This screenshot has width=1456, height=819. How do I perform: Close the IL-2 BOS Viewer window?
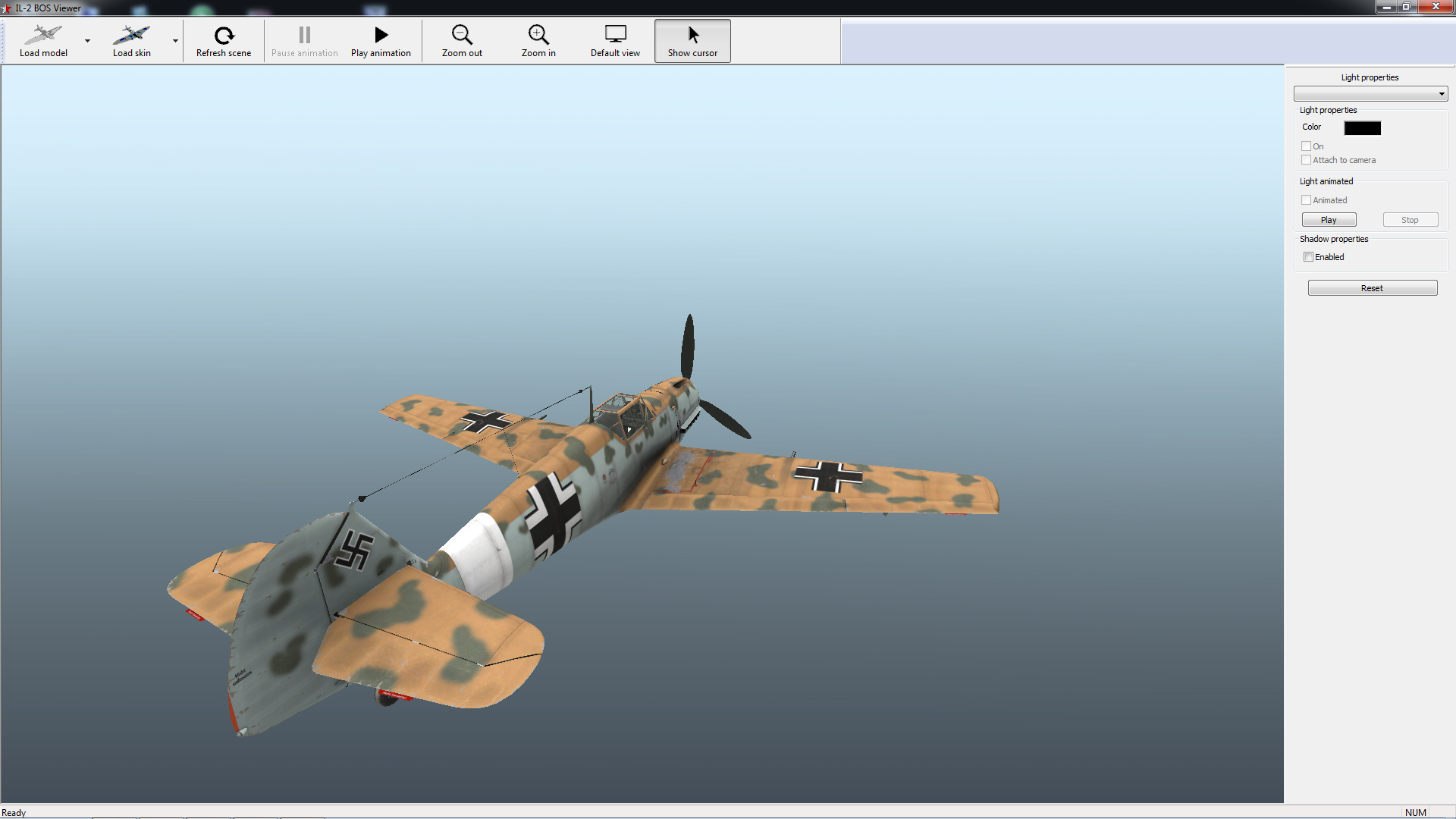pyautogui.click(x=1435, y=7)
